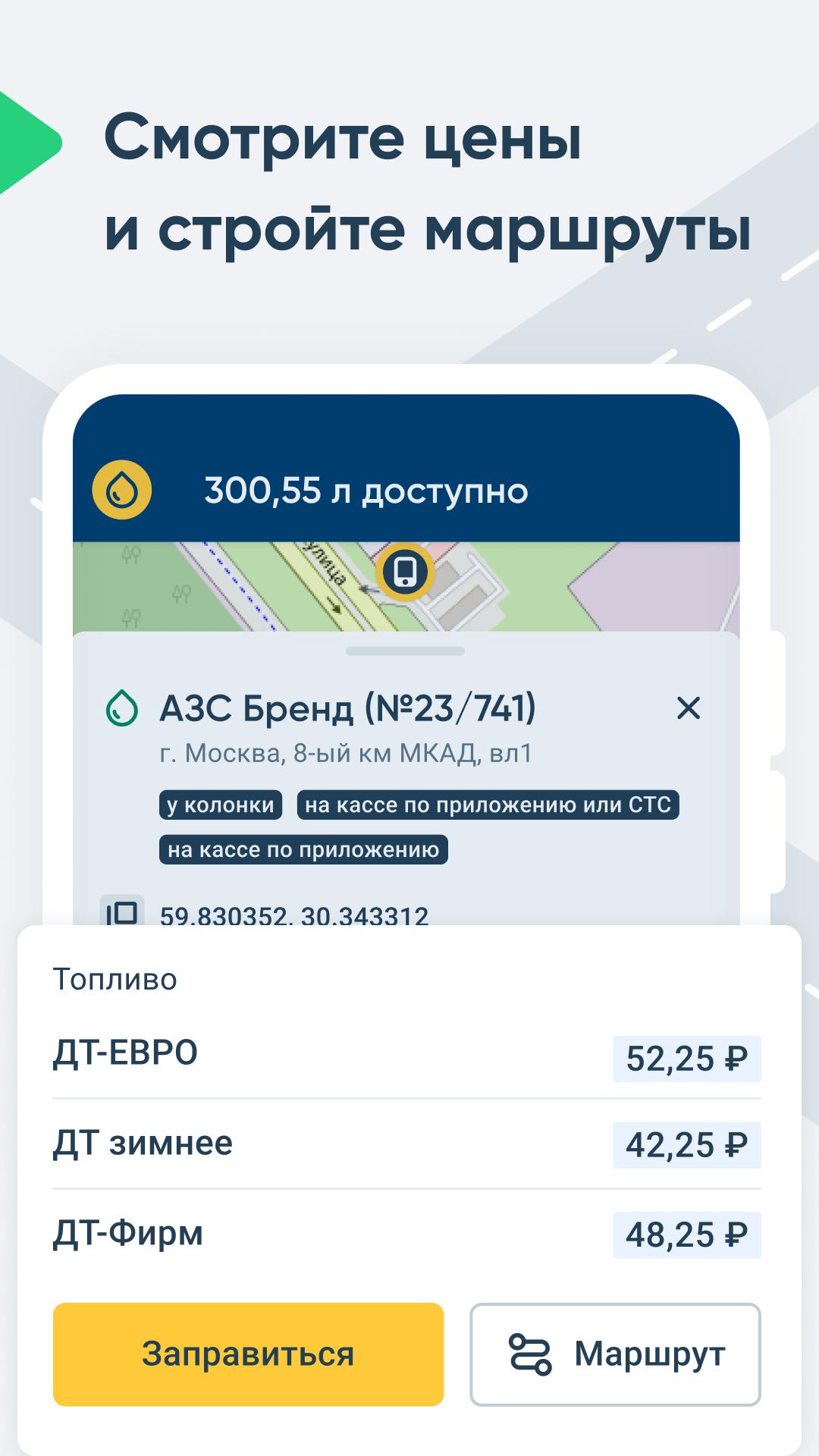Tap the 42,25 ₽ price badge
This screenshot has height=1456, width=819.
(x=686, y=1145)
